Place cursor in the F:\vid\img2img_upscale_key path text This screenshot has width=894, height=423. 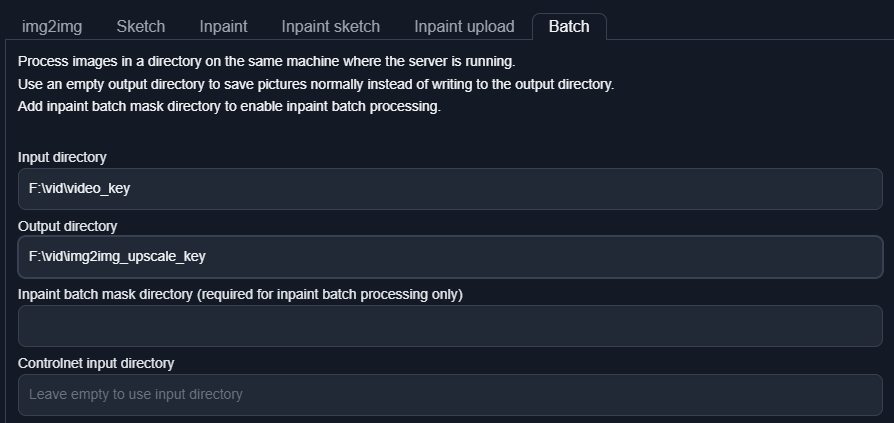coord(117,257)
